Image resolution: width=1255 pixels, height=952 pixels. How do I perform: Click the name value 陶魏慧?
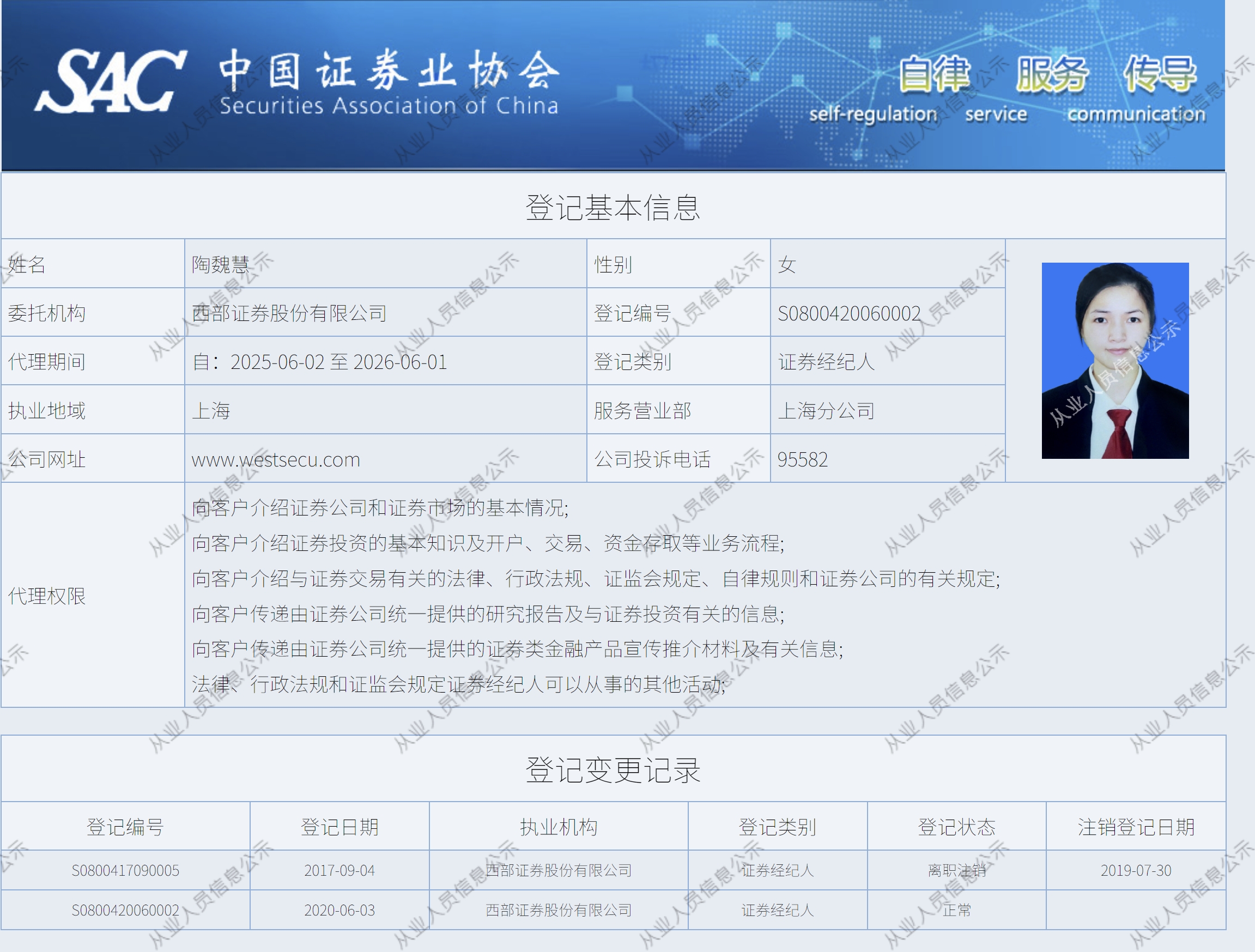(x=221, y=264)
